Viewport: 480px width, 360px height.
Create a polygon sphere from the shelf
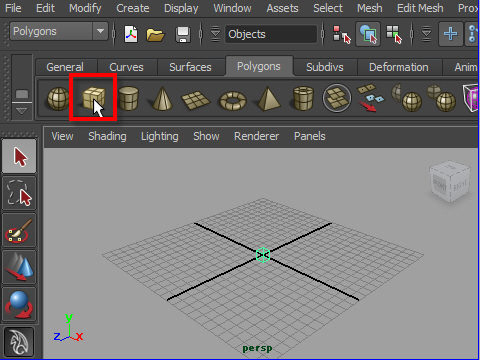click(x=58, y=99)
